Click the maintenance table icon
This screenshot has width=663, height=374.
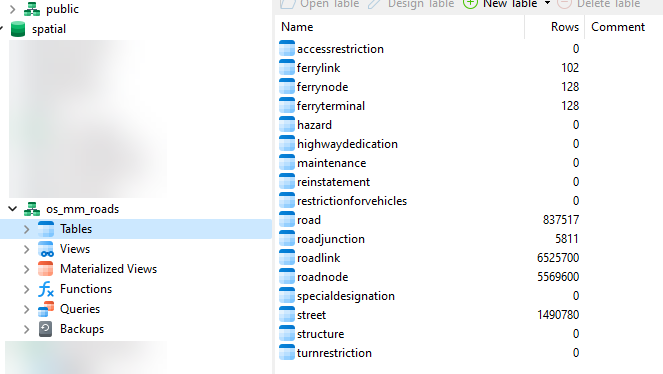pos(287,162)
